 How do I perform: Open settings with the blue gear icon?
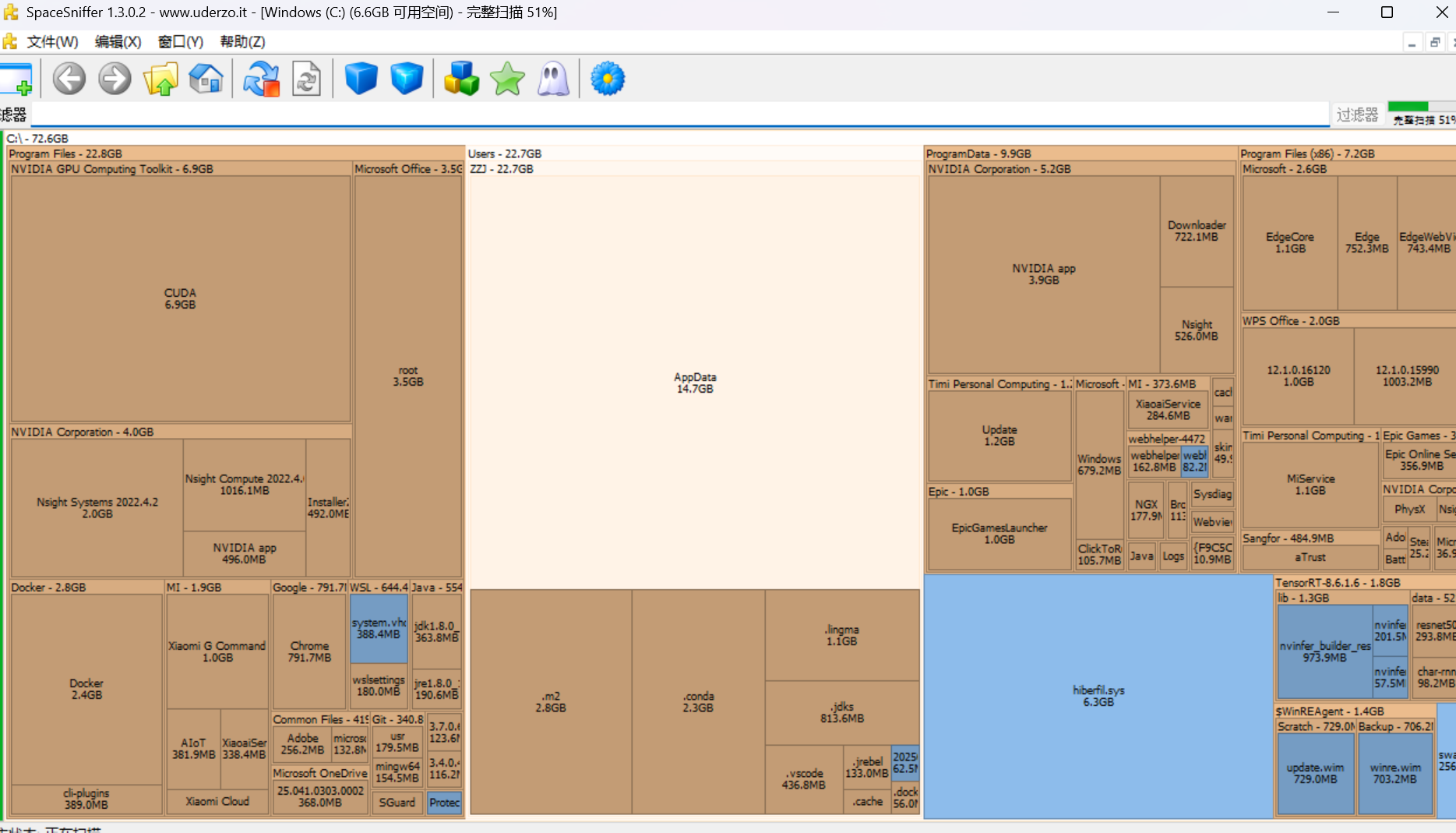(x=608, y=79)
